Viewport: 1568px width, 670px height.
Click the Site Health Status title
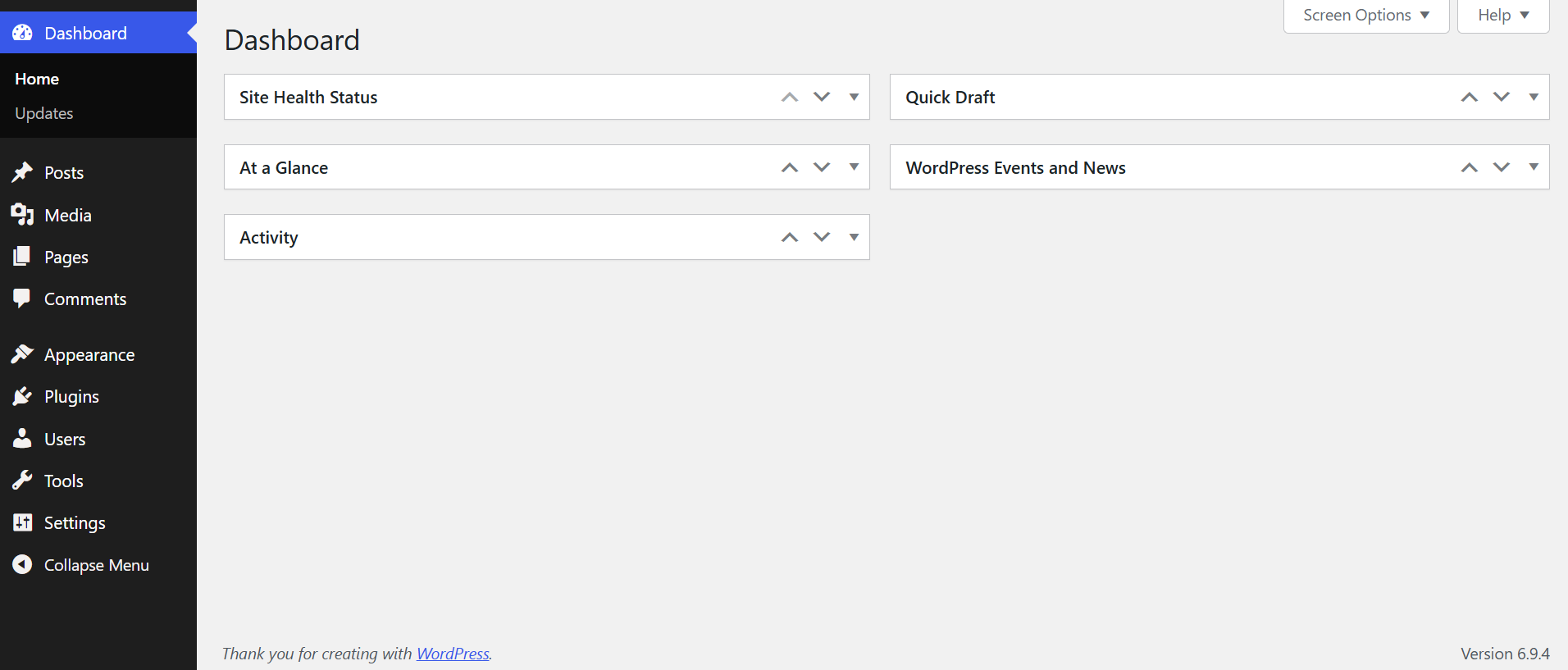(308, 97)
